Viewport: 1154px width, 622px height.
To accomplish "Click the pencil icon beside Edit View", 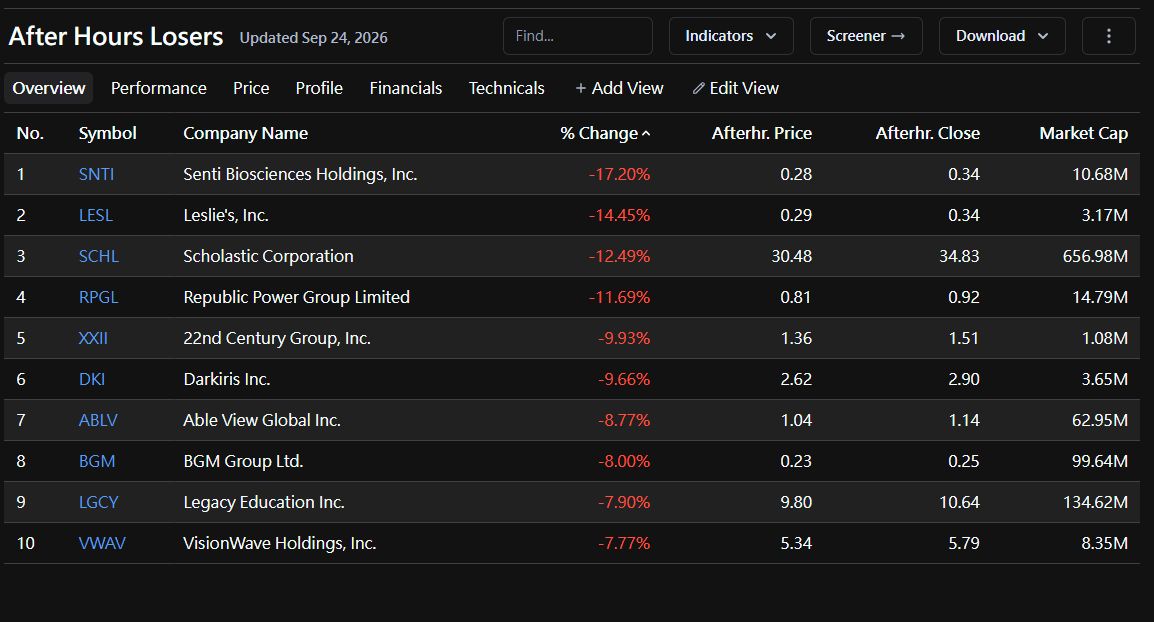I will pyautogui.click(x=698, y=88).
